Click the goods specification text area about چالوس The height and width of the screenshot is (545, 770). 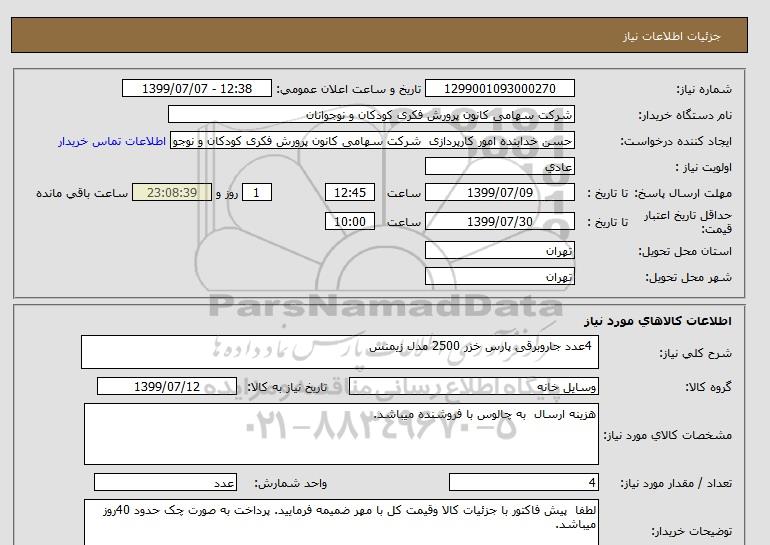click(341, 434)
